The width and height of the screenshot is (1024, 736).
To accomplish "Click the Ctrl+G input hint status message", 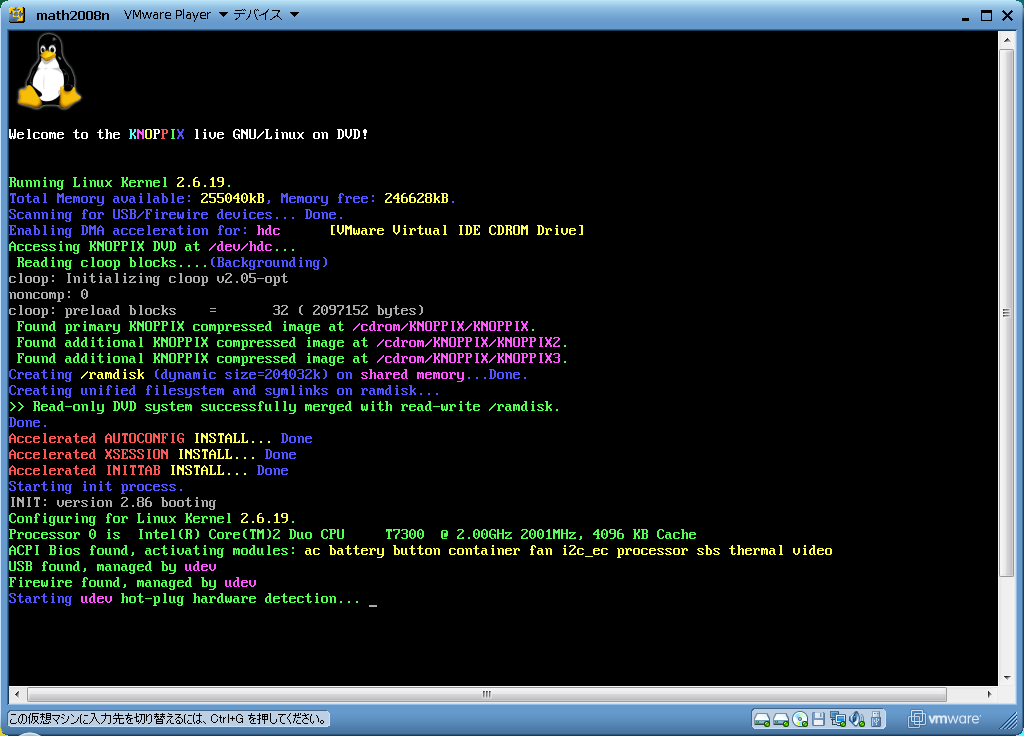I will point(168,719).
